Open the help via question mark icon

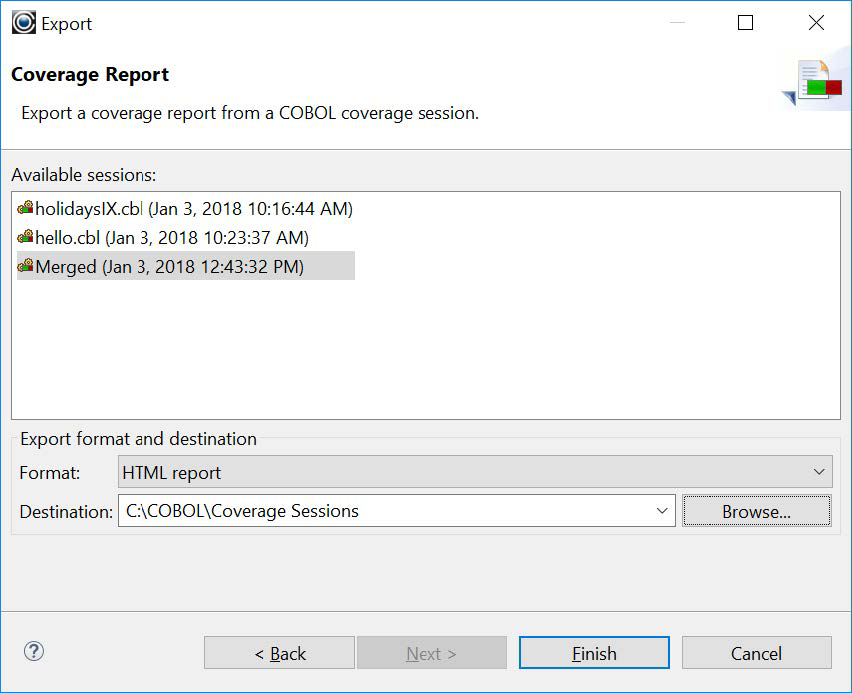pyautogui.click(x=36, y=653)
